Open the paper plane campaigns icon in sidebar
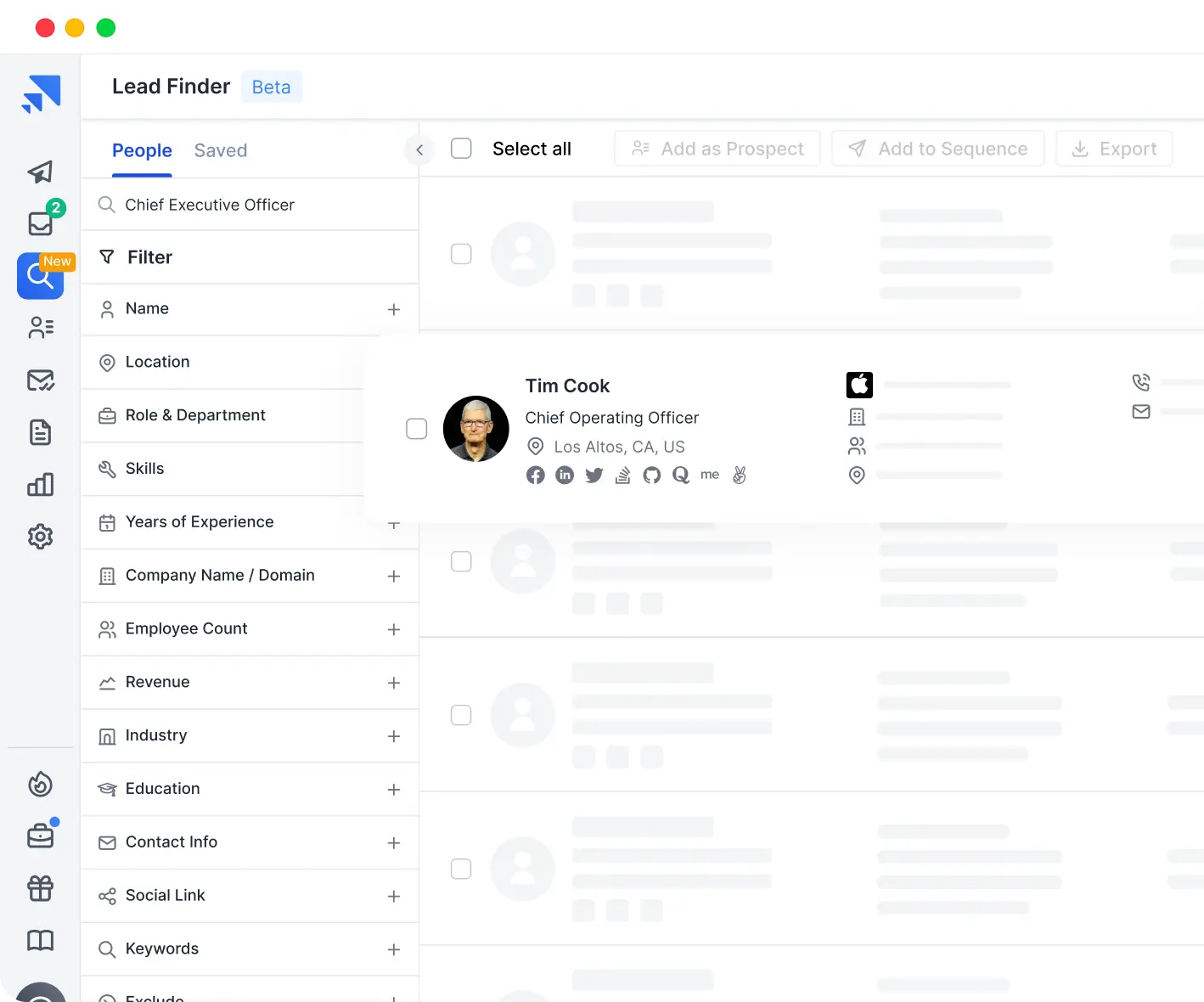 click(x=40, y=172)
